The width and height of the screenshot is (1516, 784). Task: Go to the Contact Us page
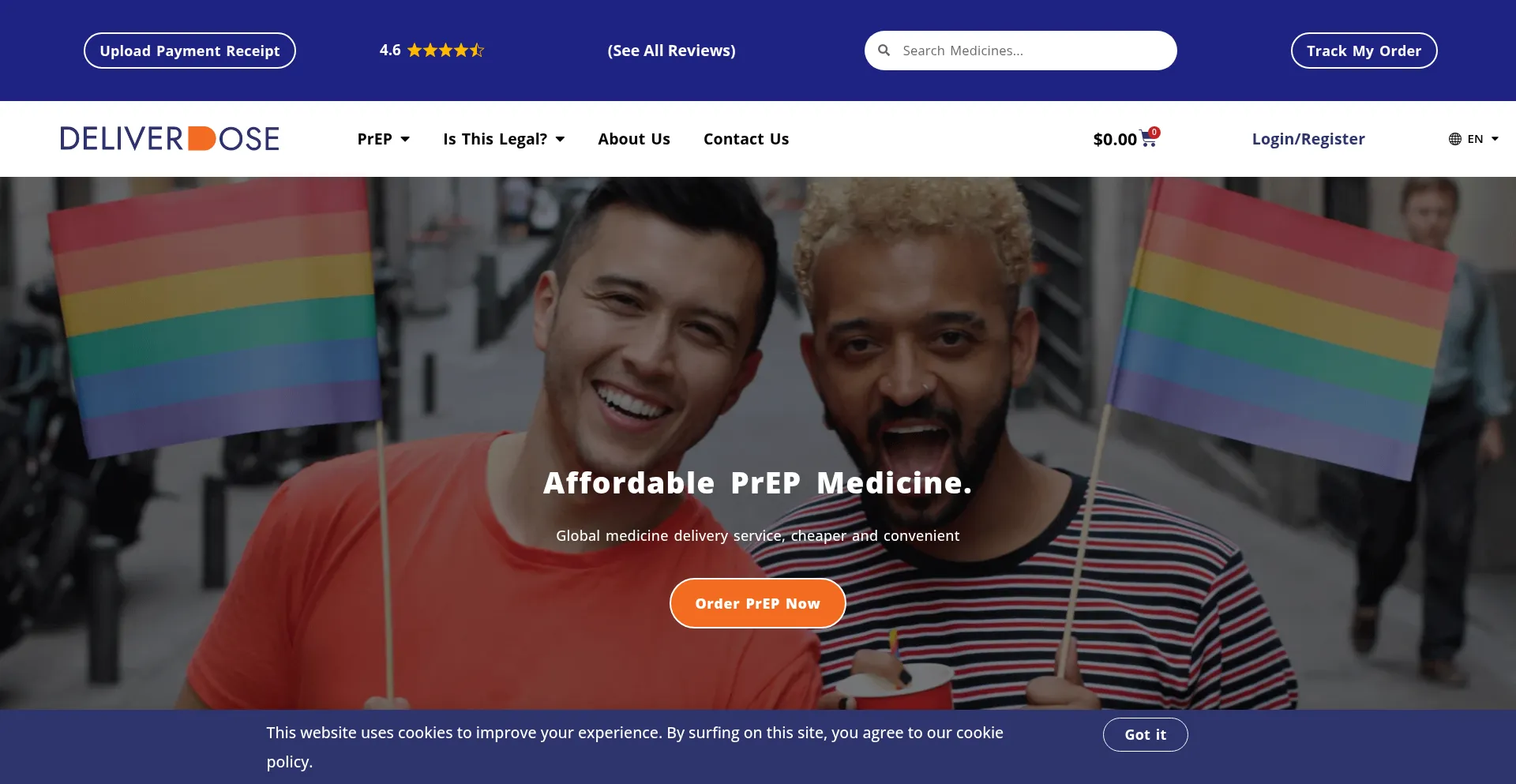pyautogui.click(x=746, y=139)
